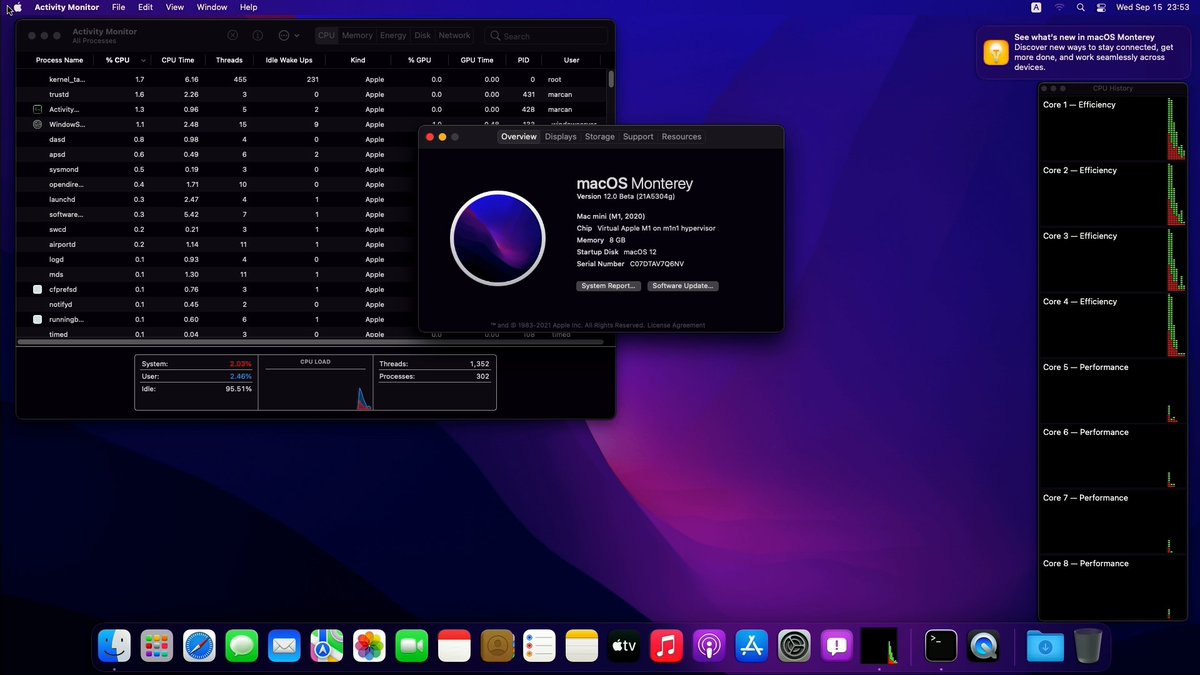Select the trustd process row
Screen dimensions: 1200x675
coord(312,94)
